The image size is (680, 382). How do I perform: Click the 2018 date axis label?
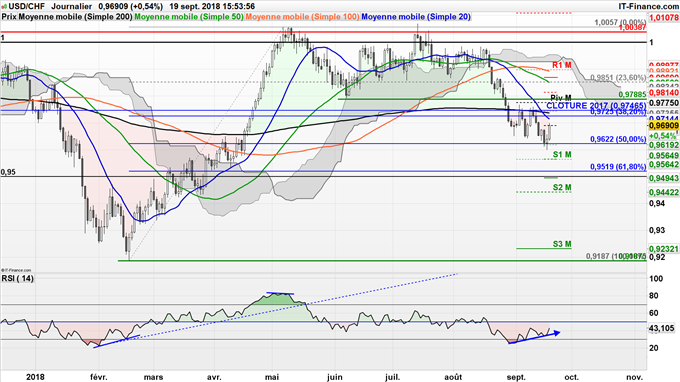pos(35,377)
